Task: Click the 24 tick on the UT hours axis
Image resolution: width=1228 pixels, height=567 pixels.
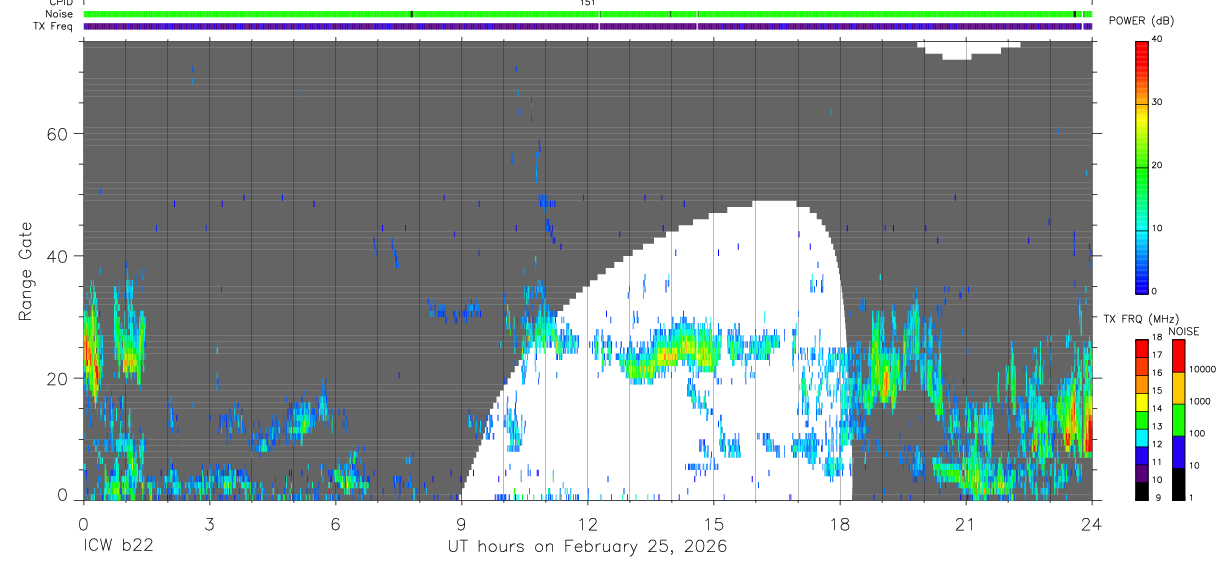Action: tap(1091, 522)
